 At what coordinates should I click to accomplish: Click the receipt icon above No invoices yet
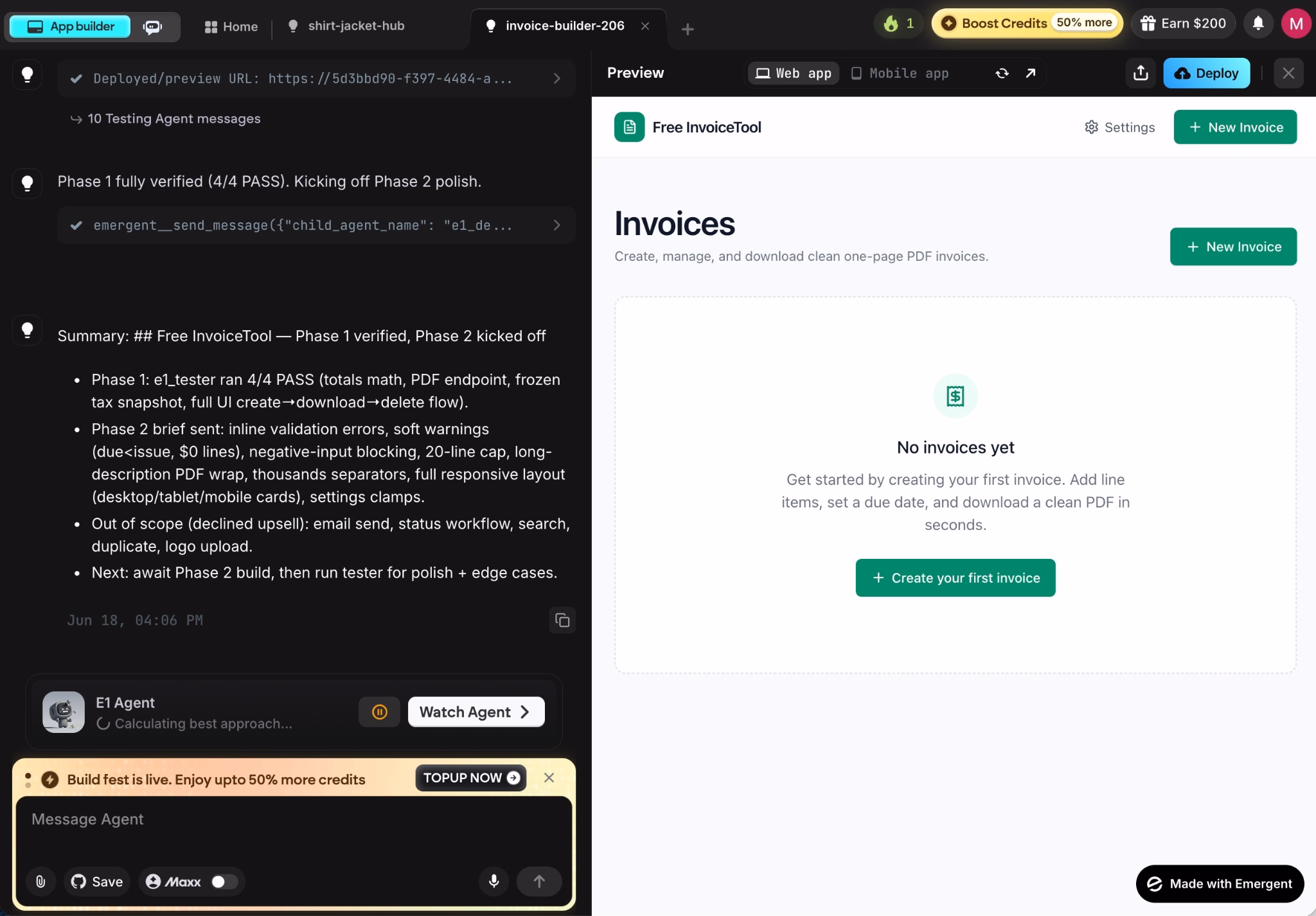(956, 396)
